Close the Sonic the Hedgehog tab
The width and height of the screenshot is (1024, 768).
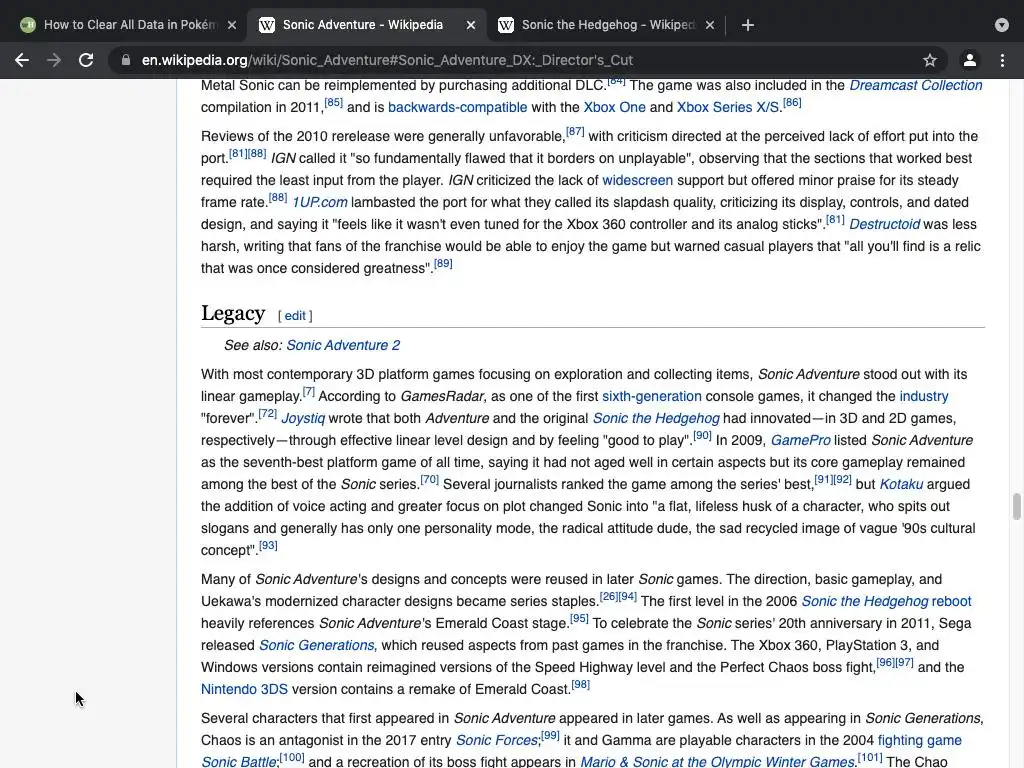point(710,25)
